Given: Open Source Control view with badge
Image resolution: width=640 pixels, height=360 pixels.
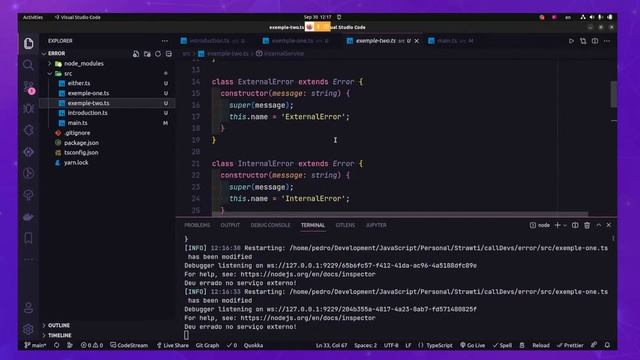Looking at the screenshot, I should tap(29, 87).
